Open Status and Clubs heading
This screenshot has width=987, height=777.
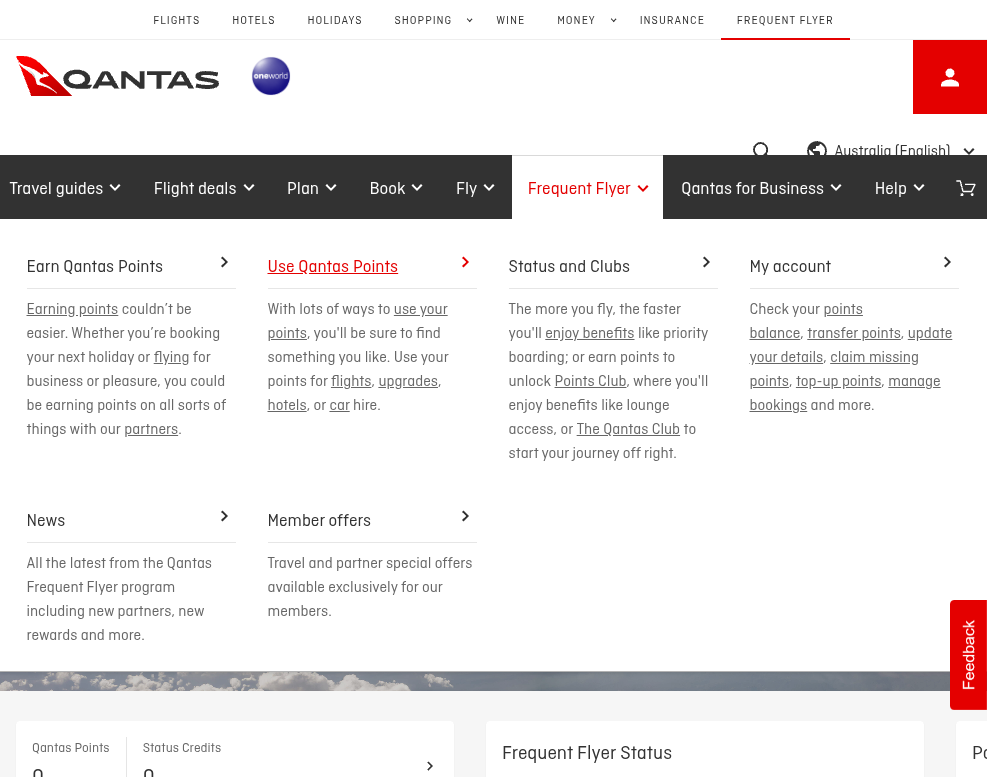(x=569, y=266)
